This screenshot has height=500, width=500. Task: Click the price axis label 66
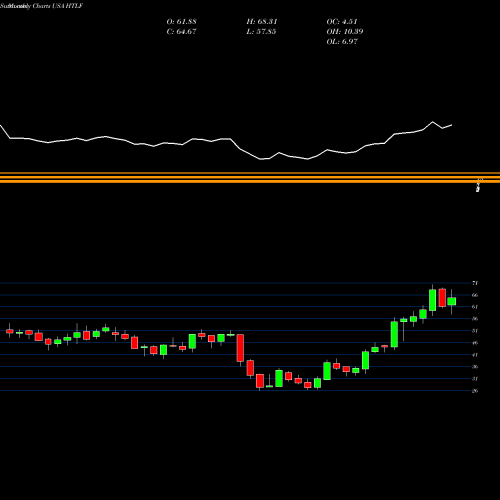pos(475,295)
